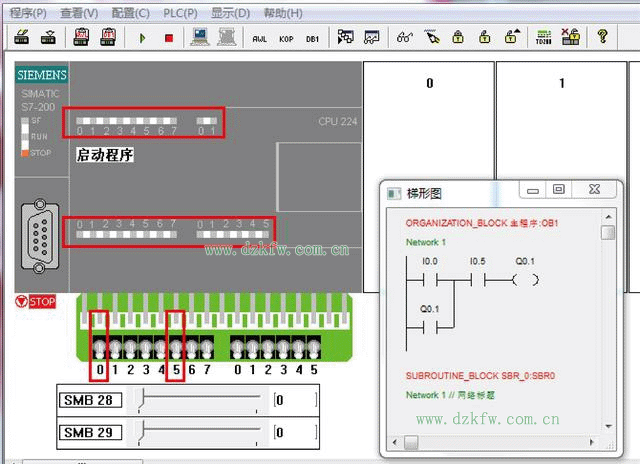The width and height of the screenshot is (640, 464).
Task: Open the PLC(P) menu
Action: (180, 13)
